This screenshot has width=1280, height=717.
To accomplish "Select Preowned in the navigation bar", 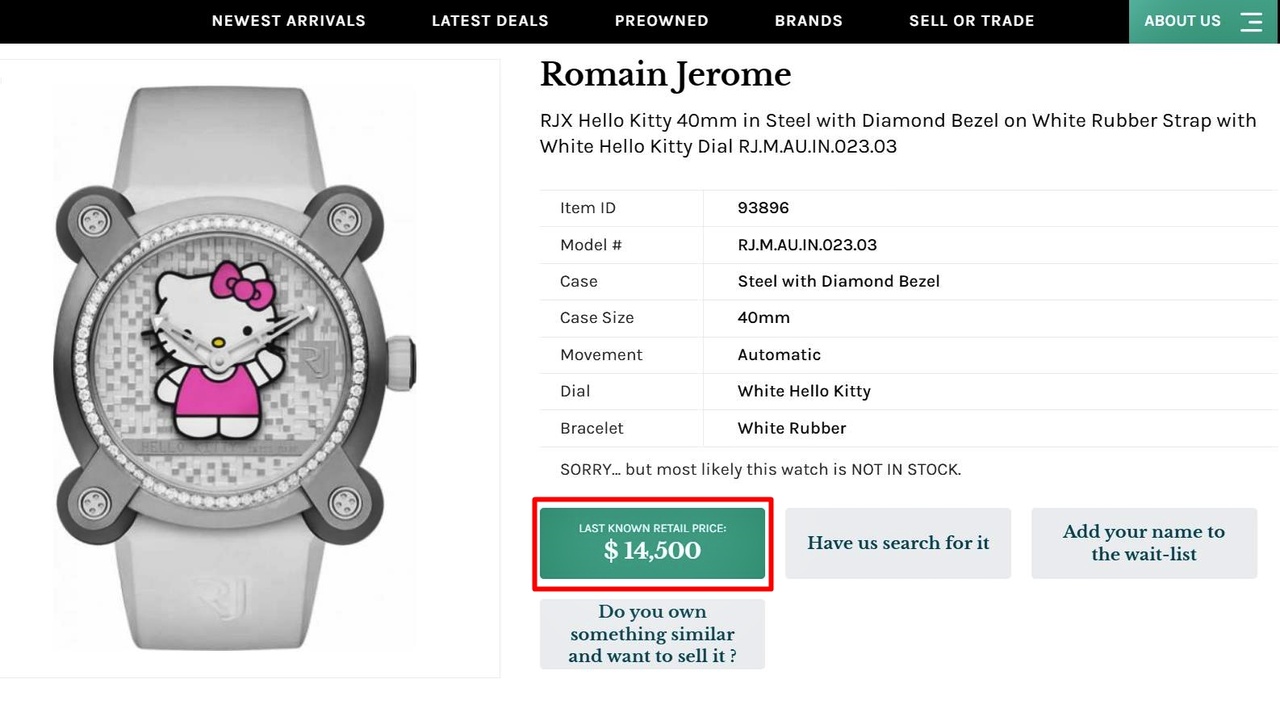I will (x=661, y=21).
